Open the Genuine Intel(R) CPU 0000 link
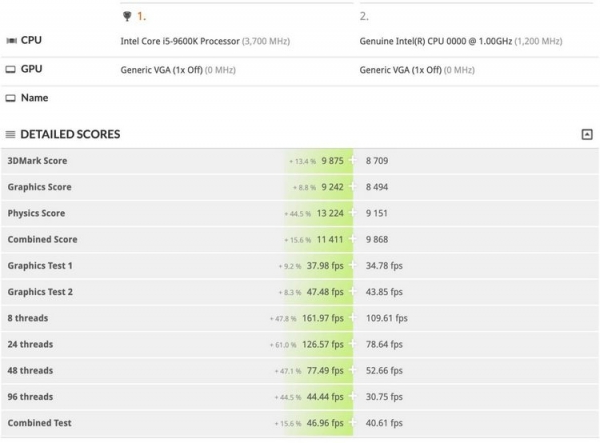Image resolution: width=600 pixels, height=443 pixels. [x=434, y=42]
